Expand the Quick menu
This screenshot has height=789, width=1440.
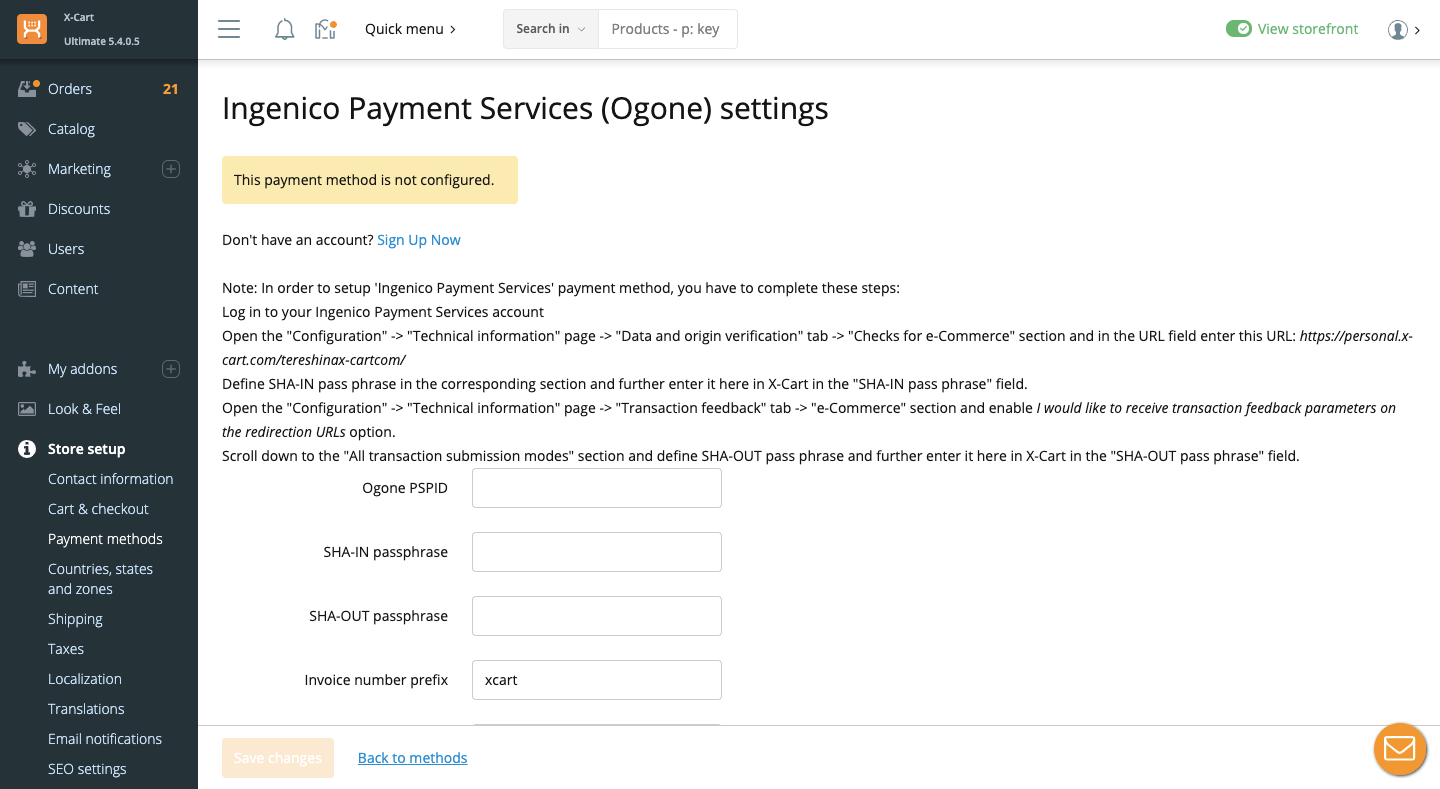(x=410, y=29)
